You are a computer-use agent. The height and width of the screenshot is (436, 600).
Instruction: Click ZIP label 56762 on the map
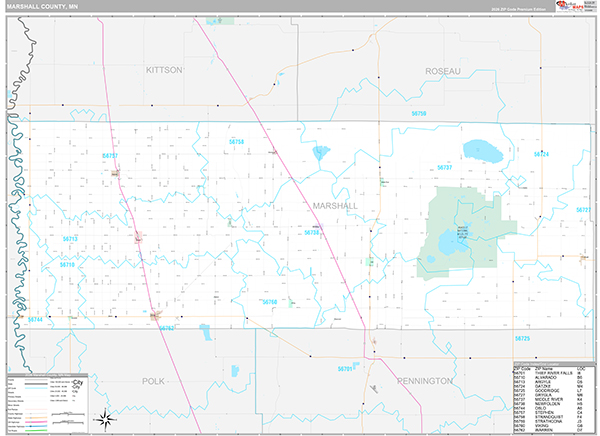166,328
